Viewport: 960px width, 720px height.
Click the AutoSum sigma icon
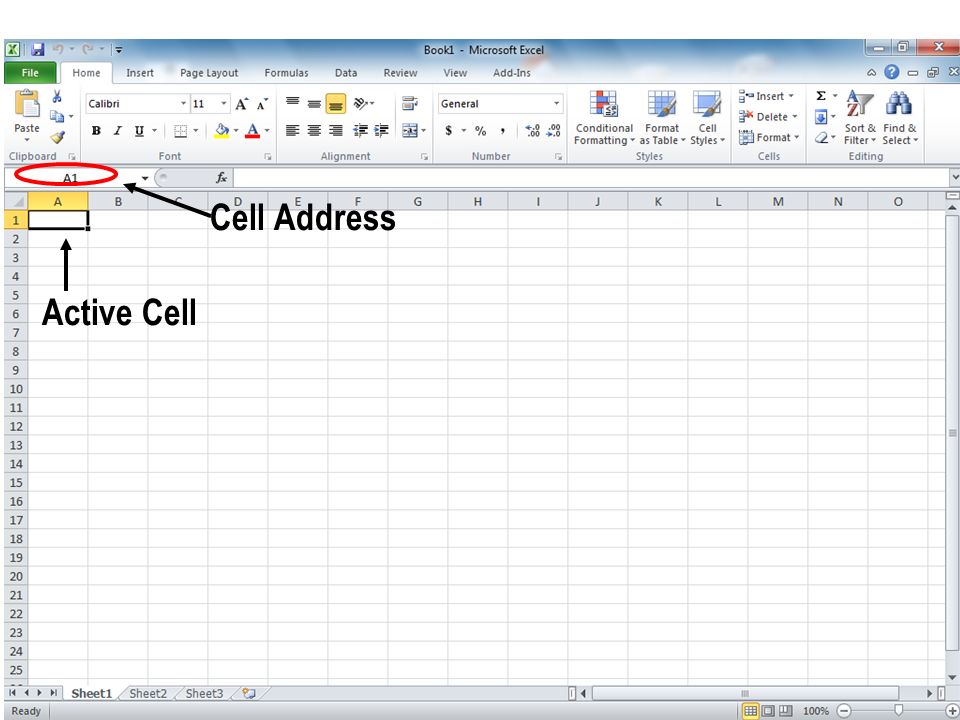point(821,96)
